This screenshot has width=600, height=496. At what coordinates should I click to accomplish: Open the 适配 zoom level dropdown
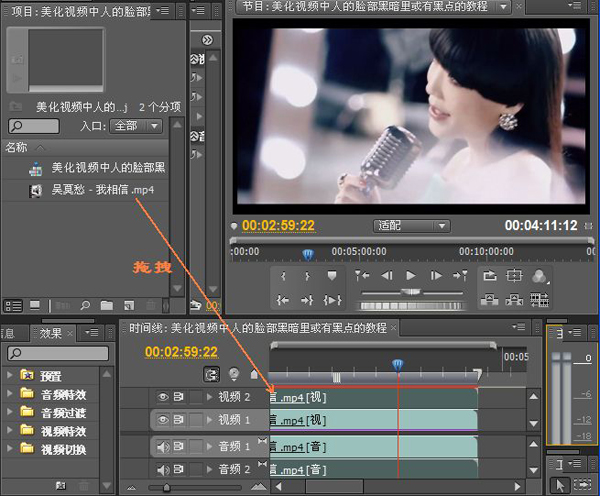[412, 226]
